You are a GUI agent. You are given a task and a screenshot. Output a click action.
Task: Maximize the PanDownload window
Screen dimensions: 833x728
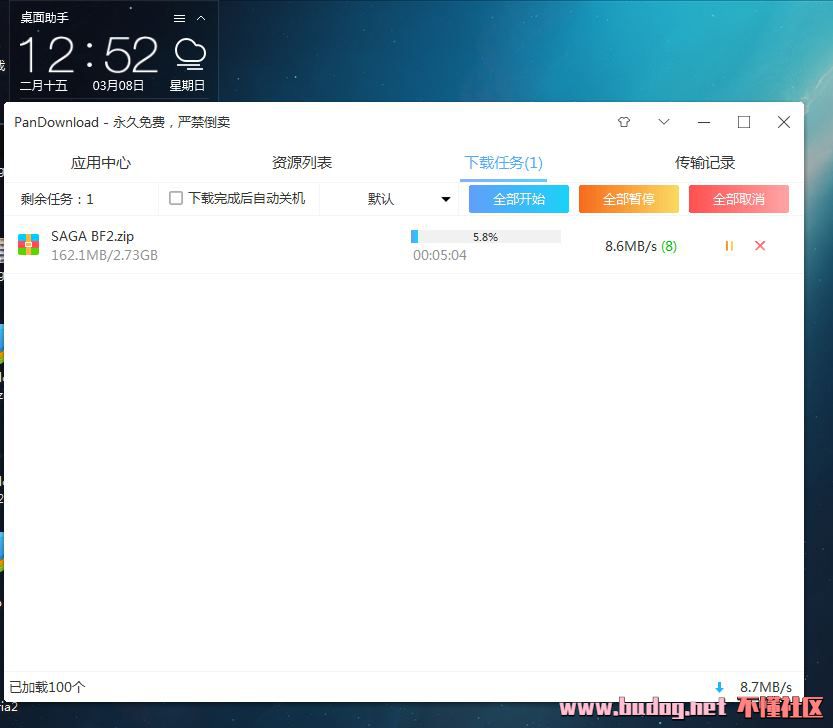point(744,122)
